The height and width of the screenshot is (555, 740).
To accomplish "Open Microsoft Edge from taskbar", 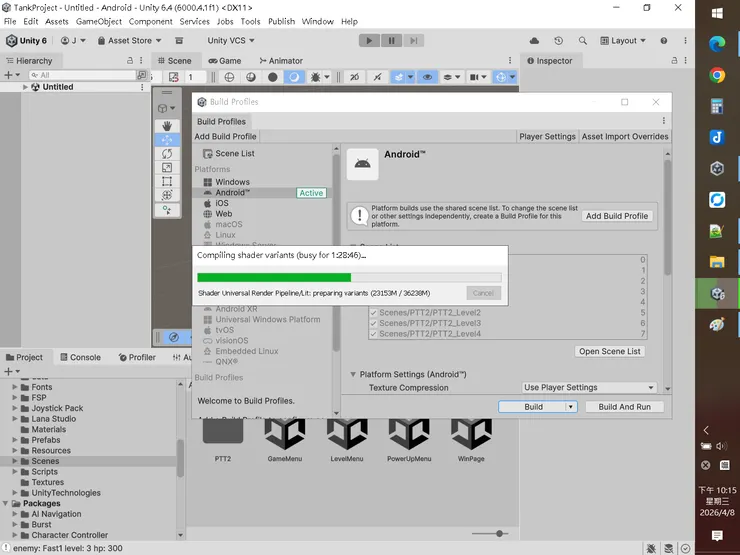I will click(x=717, y=44).
